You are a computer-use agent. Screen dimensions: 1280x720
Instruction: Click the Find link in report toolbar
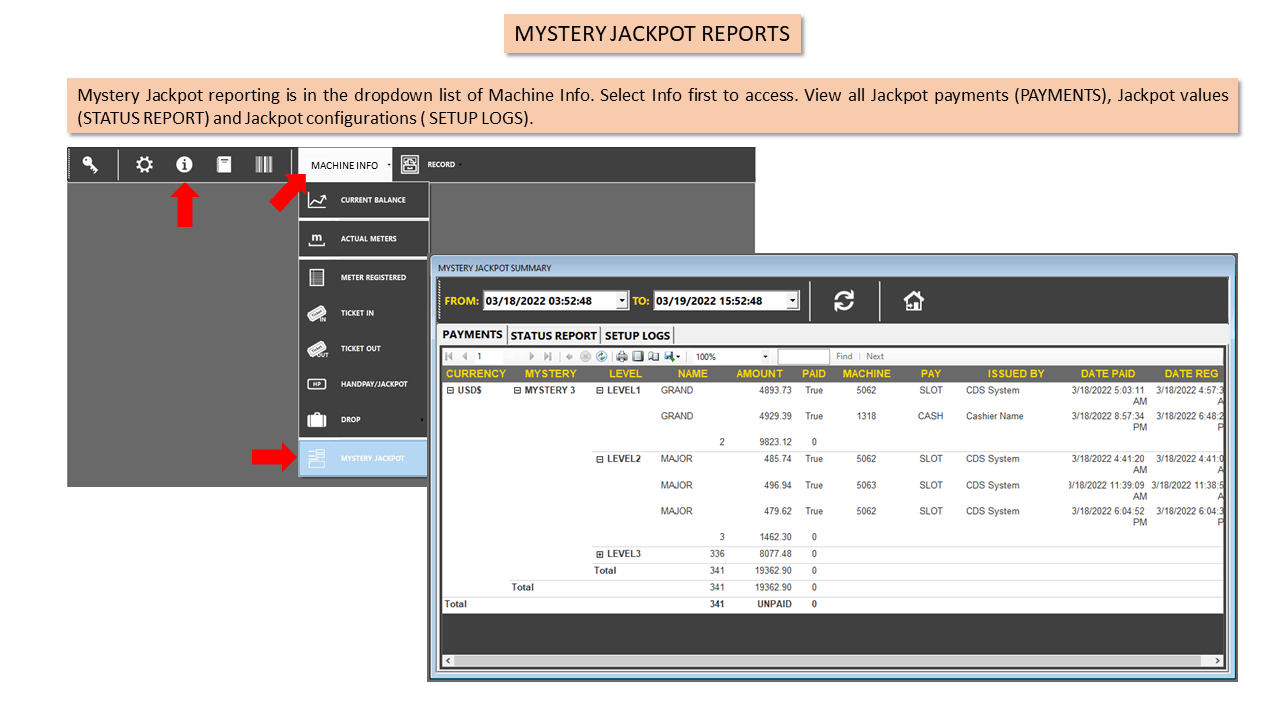point(844,356)
